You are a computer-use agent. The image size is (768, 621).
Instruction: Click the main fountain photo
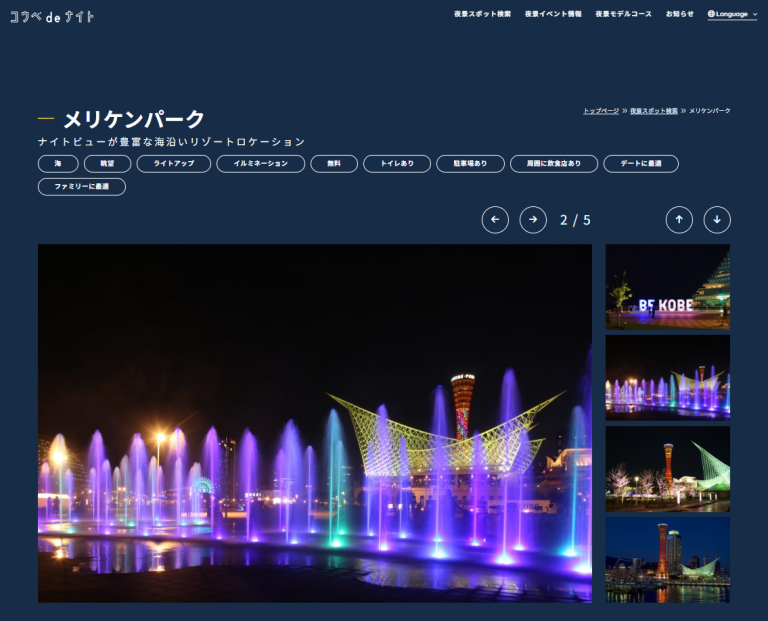pos(314,423)
